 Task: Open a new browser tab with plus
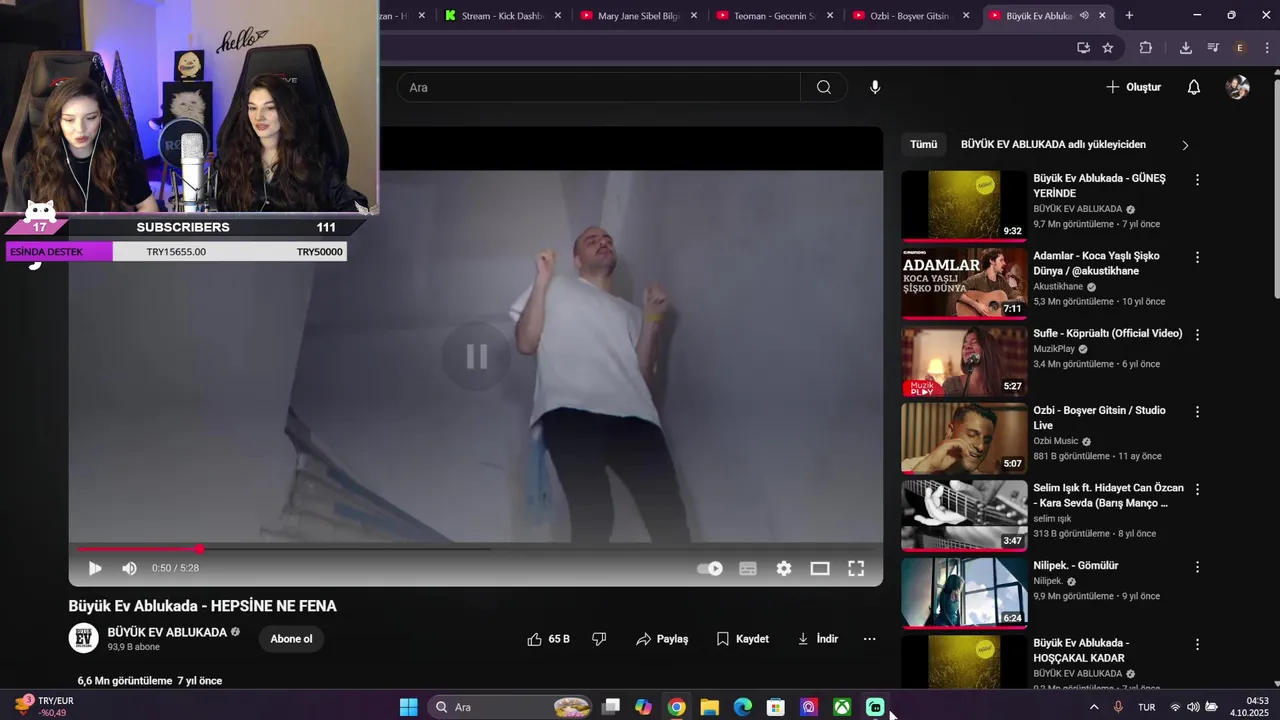pos(1129,15)
